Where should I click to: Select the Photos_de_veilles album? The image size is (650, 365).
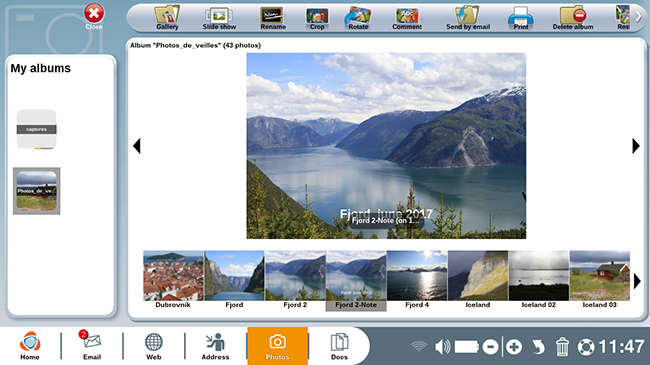[x=36, y=191]
